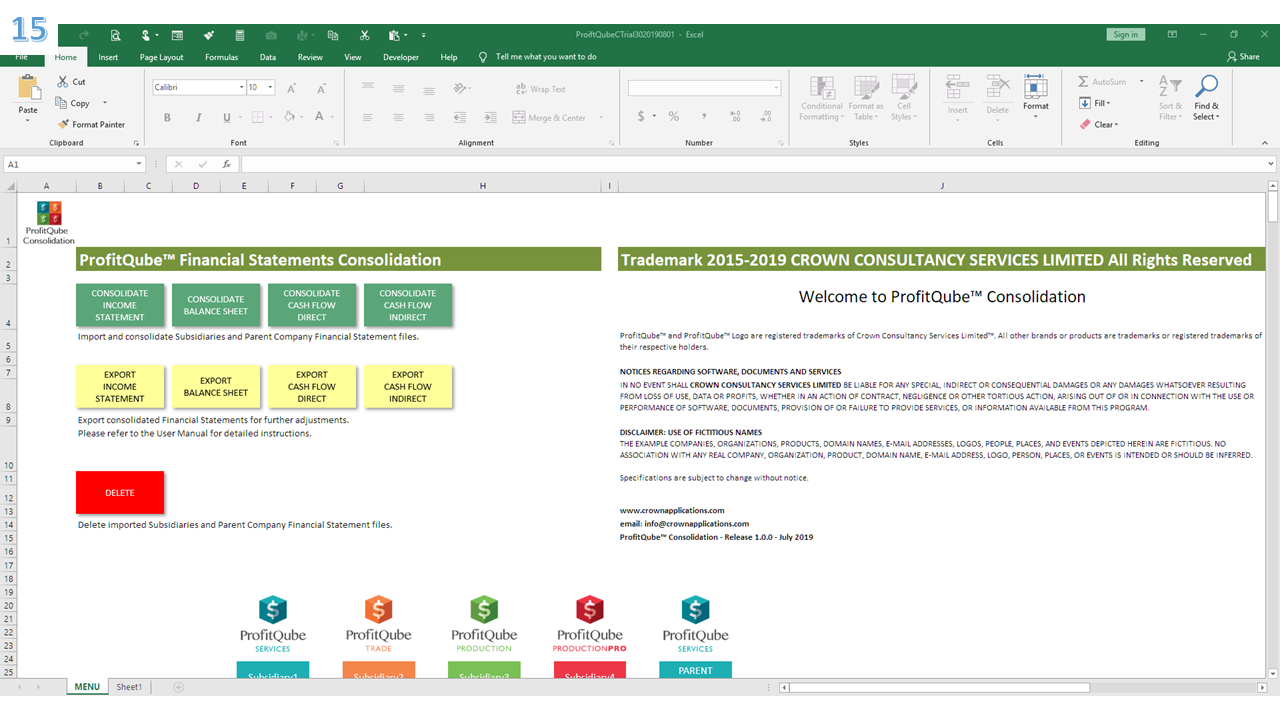Switch to the Insert ribbon tab
1280x720 pixels.
pyautogui.click(x=108, y=57)
